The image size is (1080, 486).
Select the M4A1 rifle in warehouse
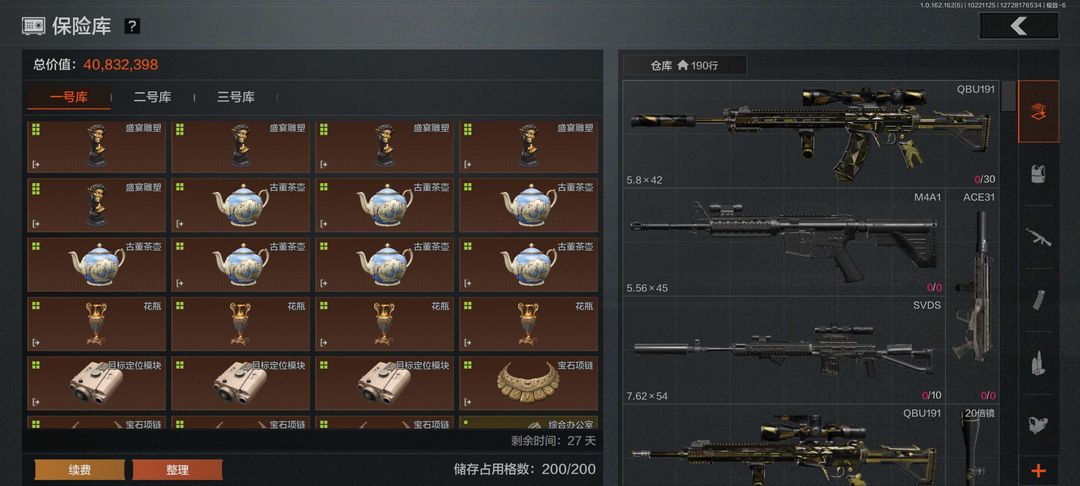pyautogui.click(x=783, y=242)
